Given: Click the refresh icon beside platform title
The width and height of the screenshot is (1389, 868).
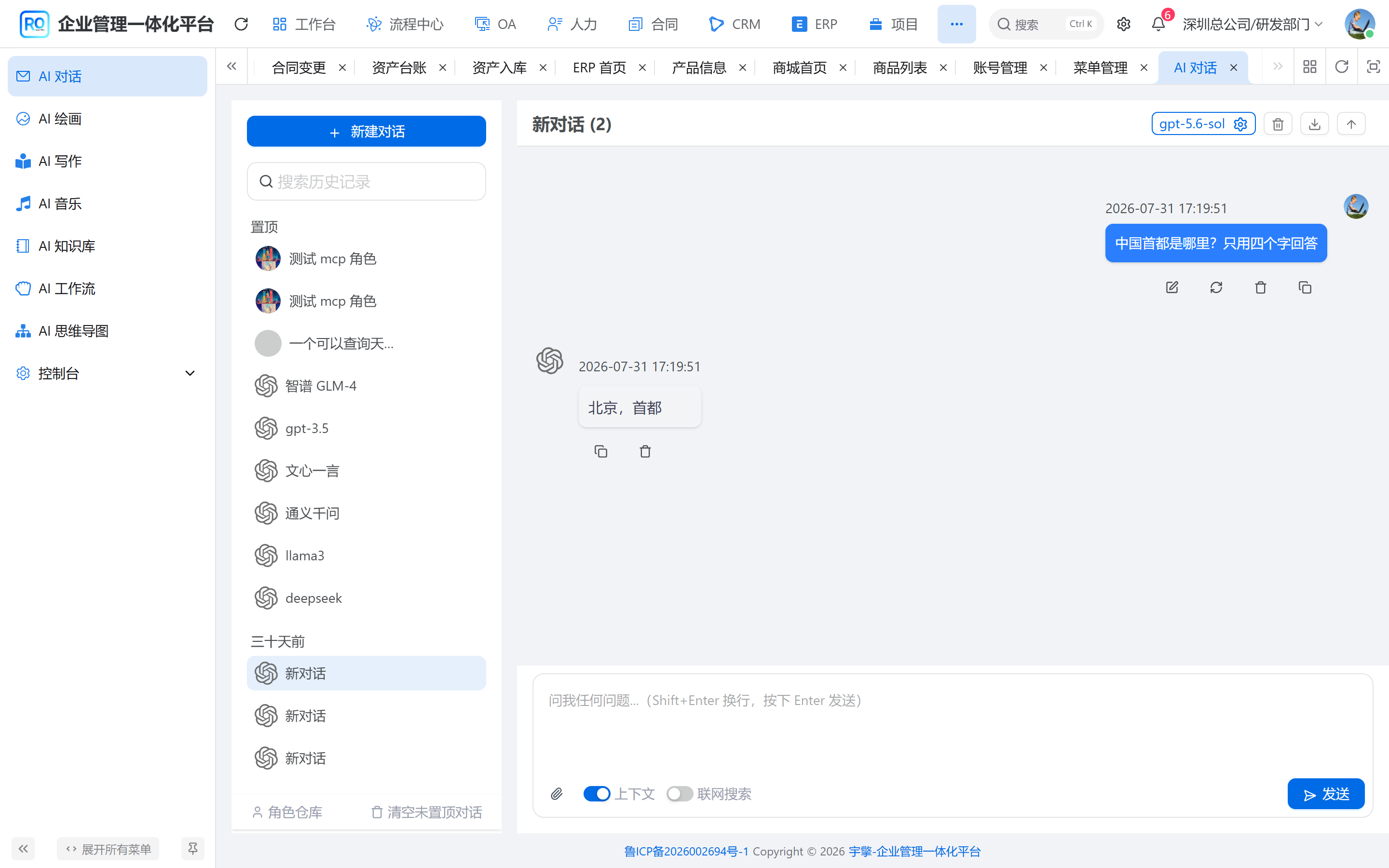Looking at the screenshot, I should [241, 24].
